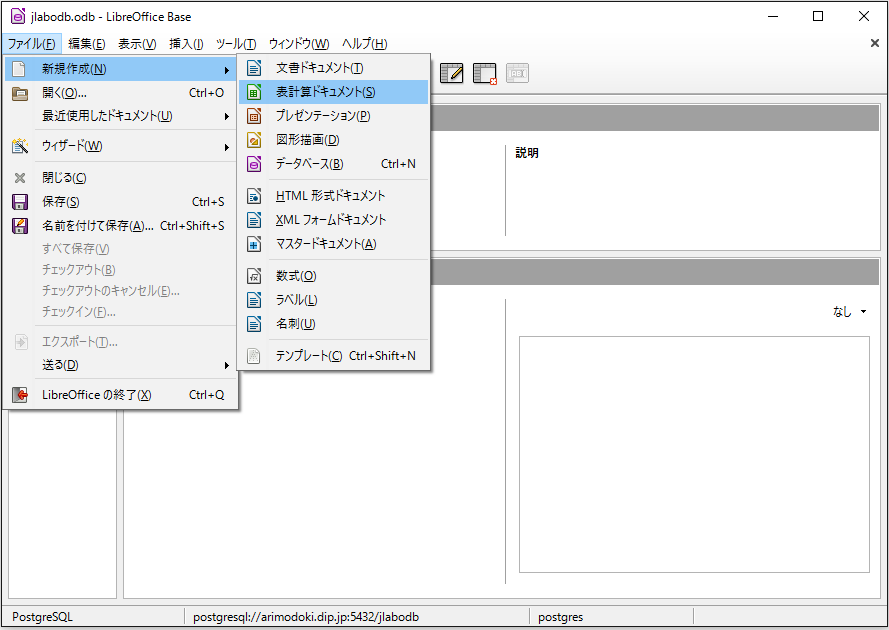The width and height of the screenshot is (889, 630).
Task: Click the database icon beside データベース
Action: [x=254, y=164]
